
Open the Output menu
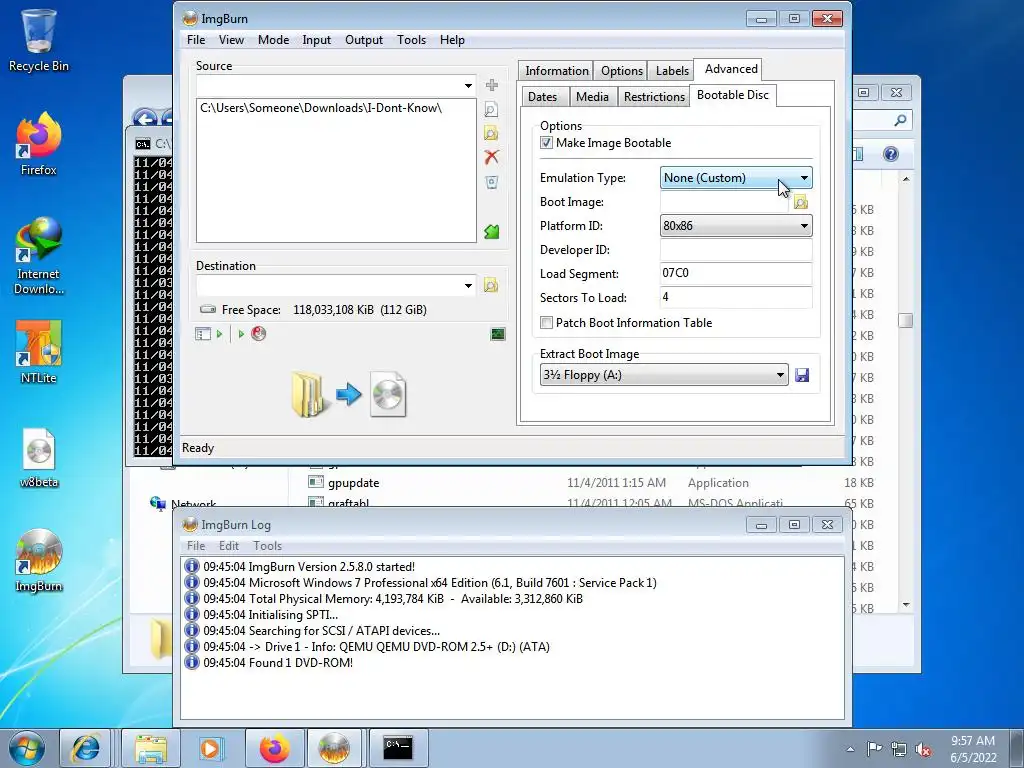(x=364, y=40)
